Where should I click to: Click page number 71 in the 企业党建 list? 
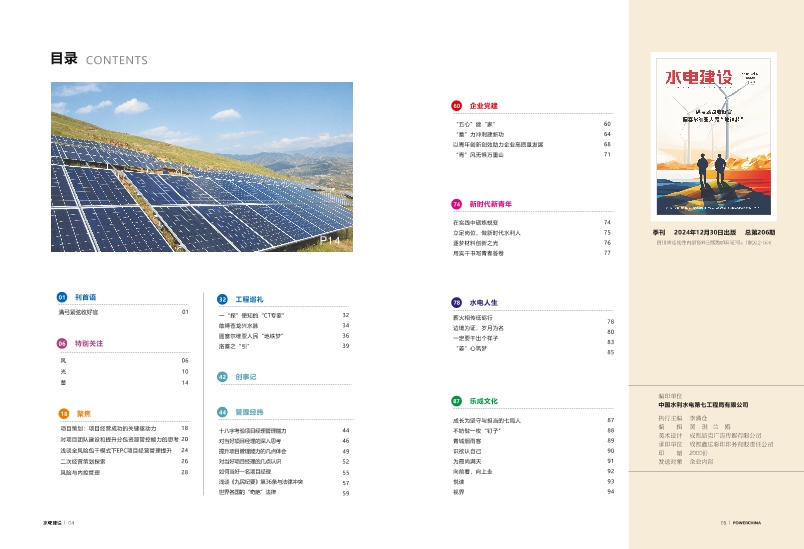coord(607,155)
